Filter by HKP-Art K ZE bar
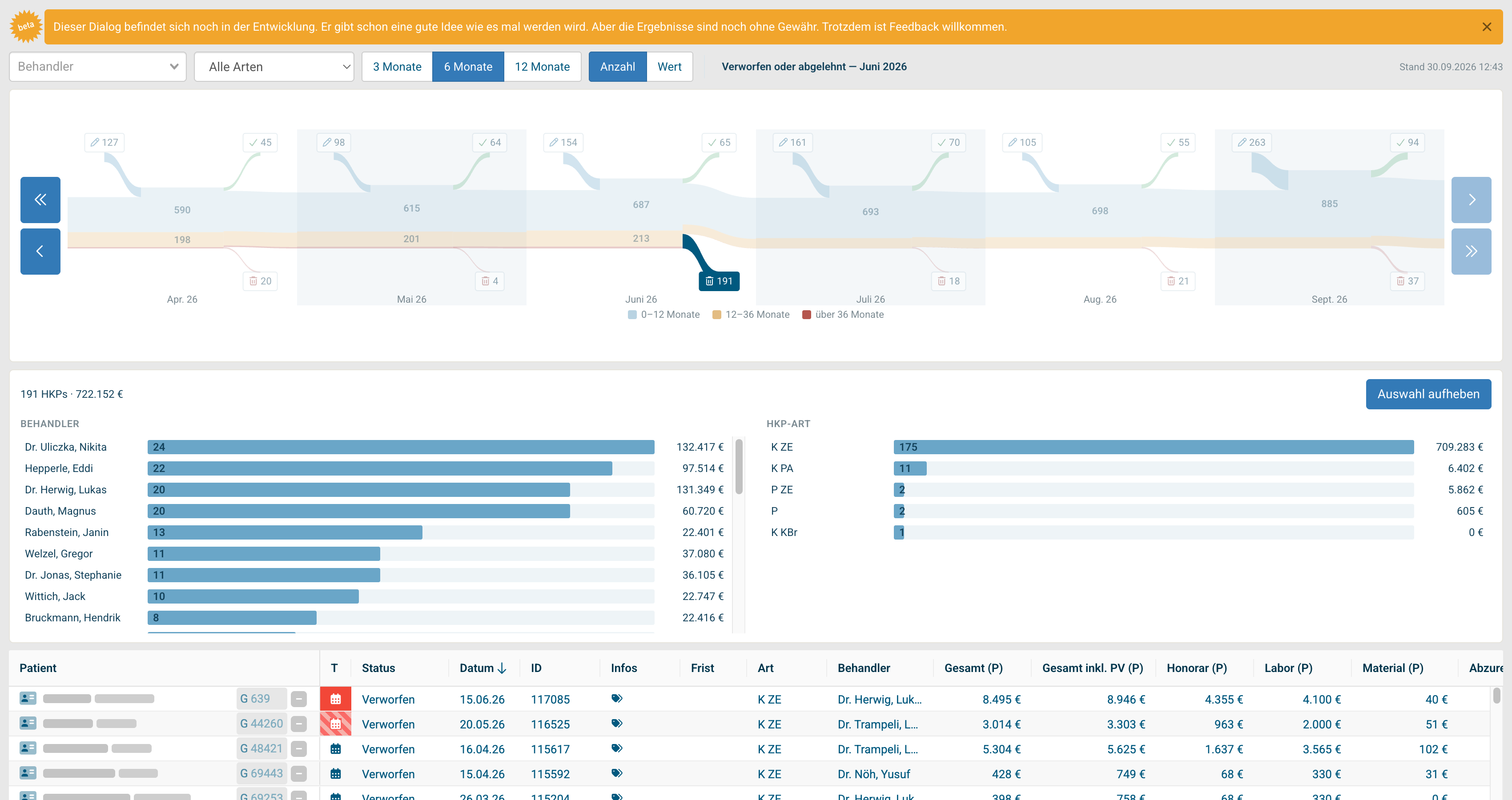 tap(1154, 448)
